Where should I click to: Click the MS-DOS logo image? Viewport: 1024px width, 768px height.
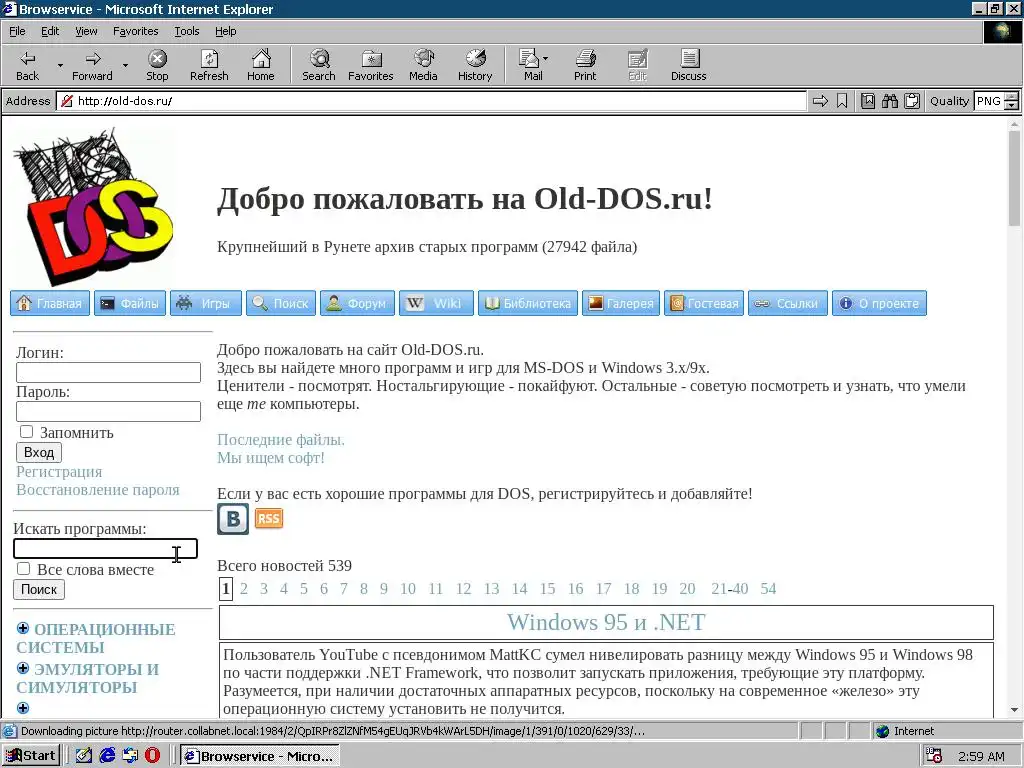tap(93, 207)
